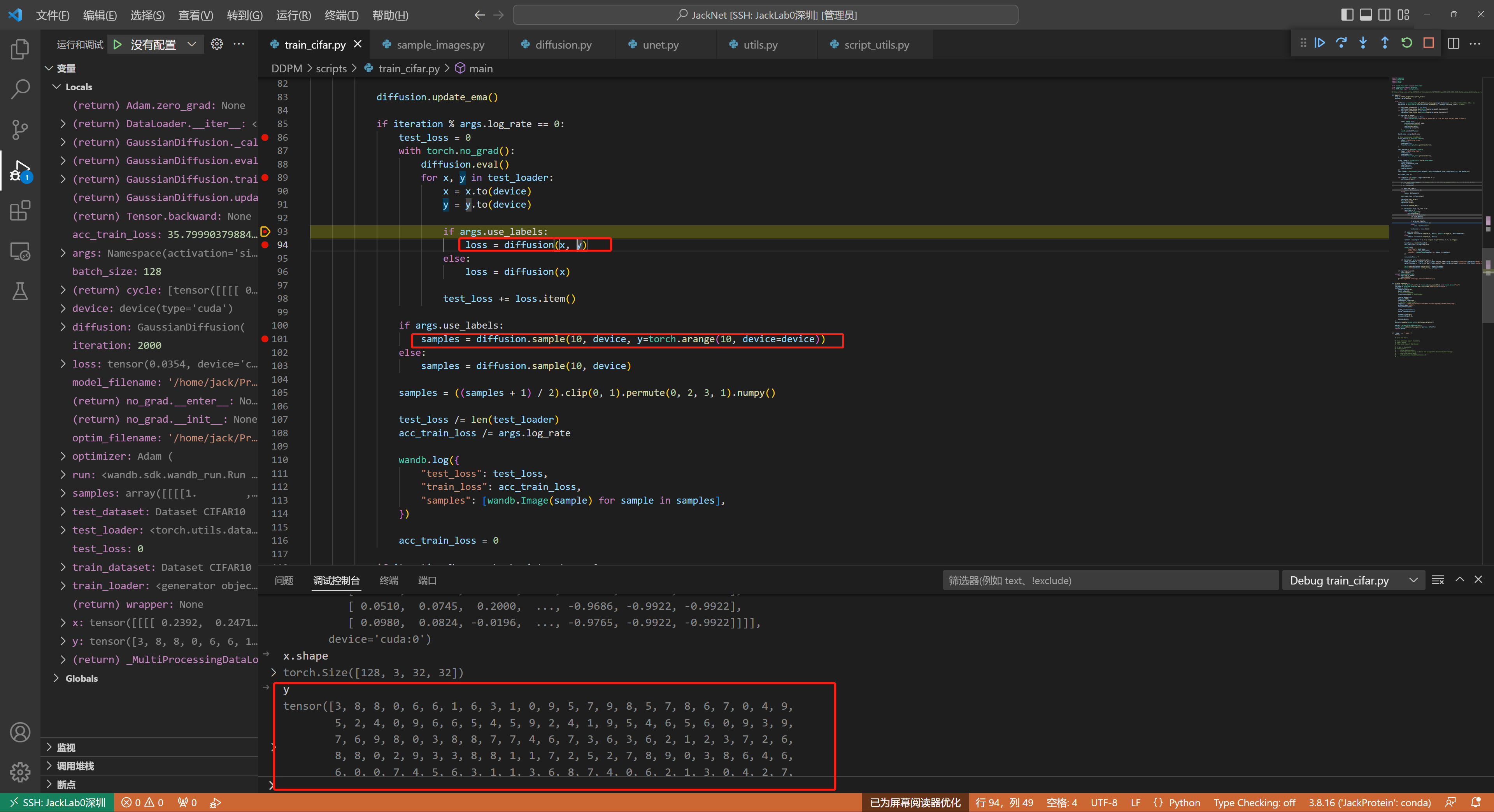Toggle breakpoint on line 101

point(265,339)
